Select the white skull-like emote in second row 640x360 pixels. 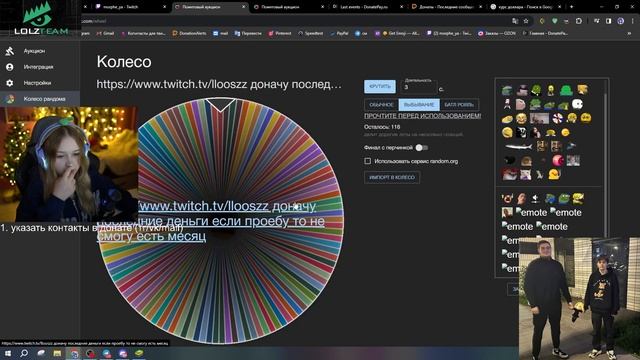pos(577,104)
